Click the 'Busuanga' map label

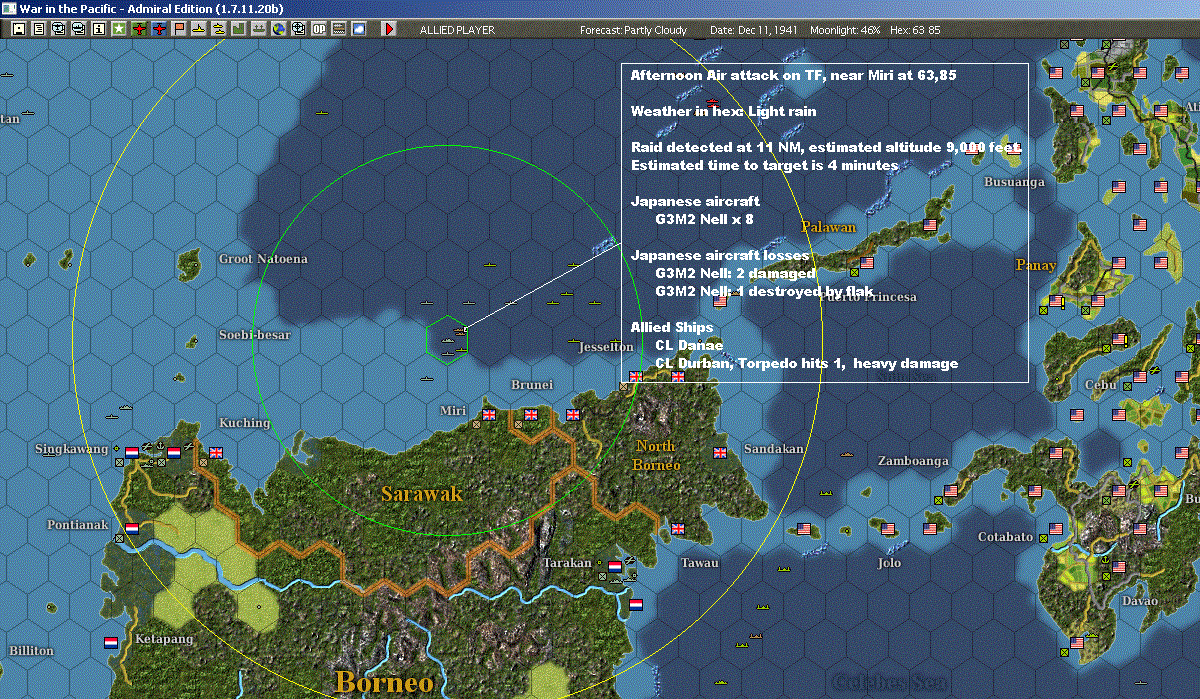1014,182
